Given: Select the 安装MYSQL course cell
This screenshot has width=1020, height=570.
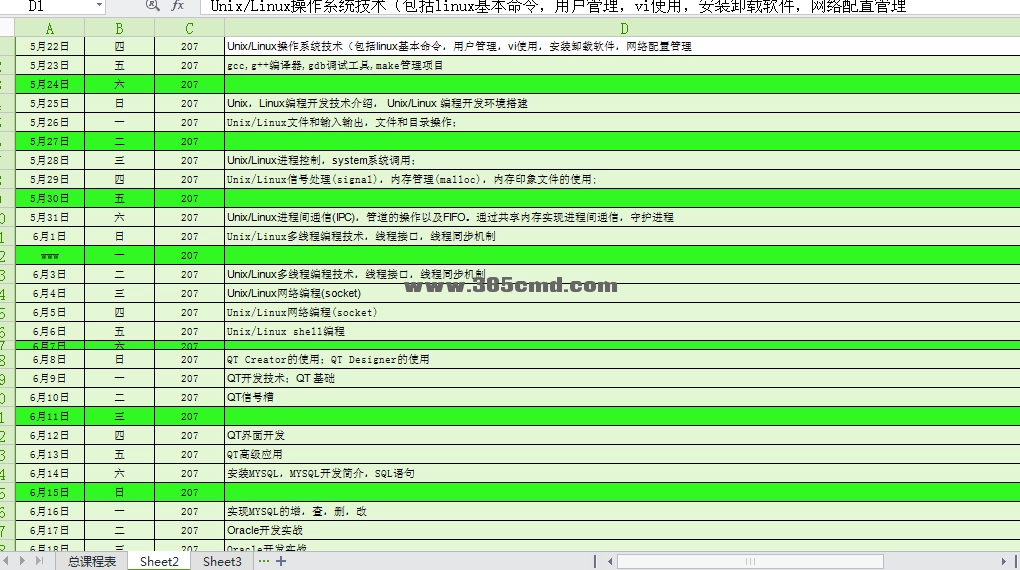Looking at the screenshot, I should [x=623, y=473].
